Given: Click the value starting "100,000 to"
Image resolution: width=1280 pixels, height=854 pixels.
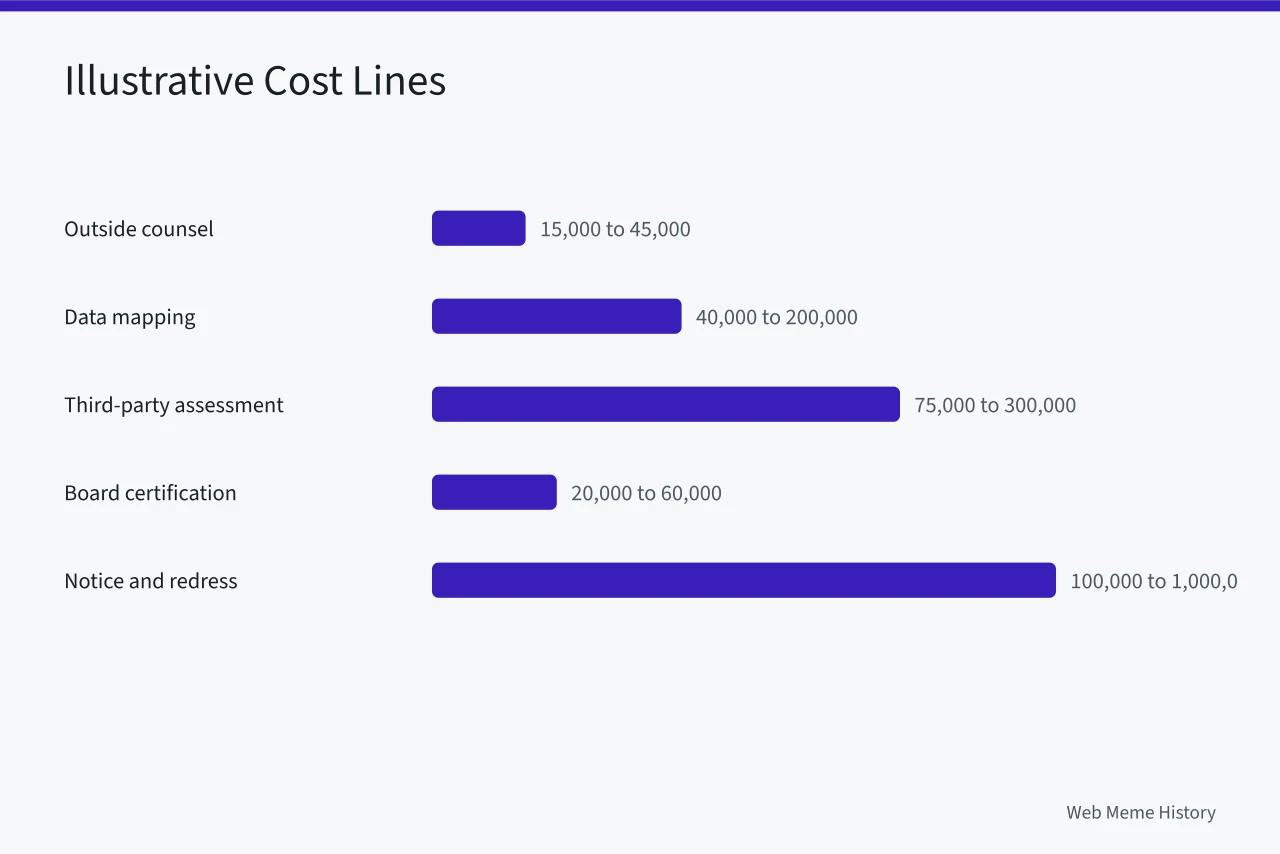Looking at the screenshot, I should 1154,581.
